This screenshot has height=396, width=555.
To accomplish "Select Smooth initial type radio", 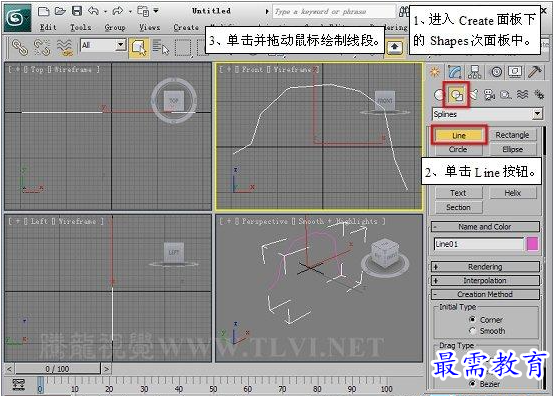I will point(472,331).
